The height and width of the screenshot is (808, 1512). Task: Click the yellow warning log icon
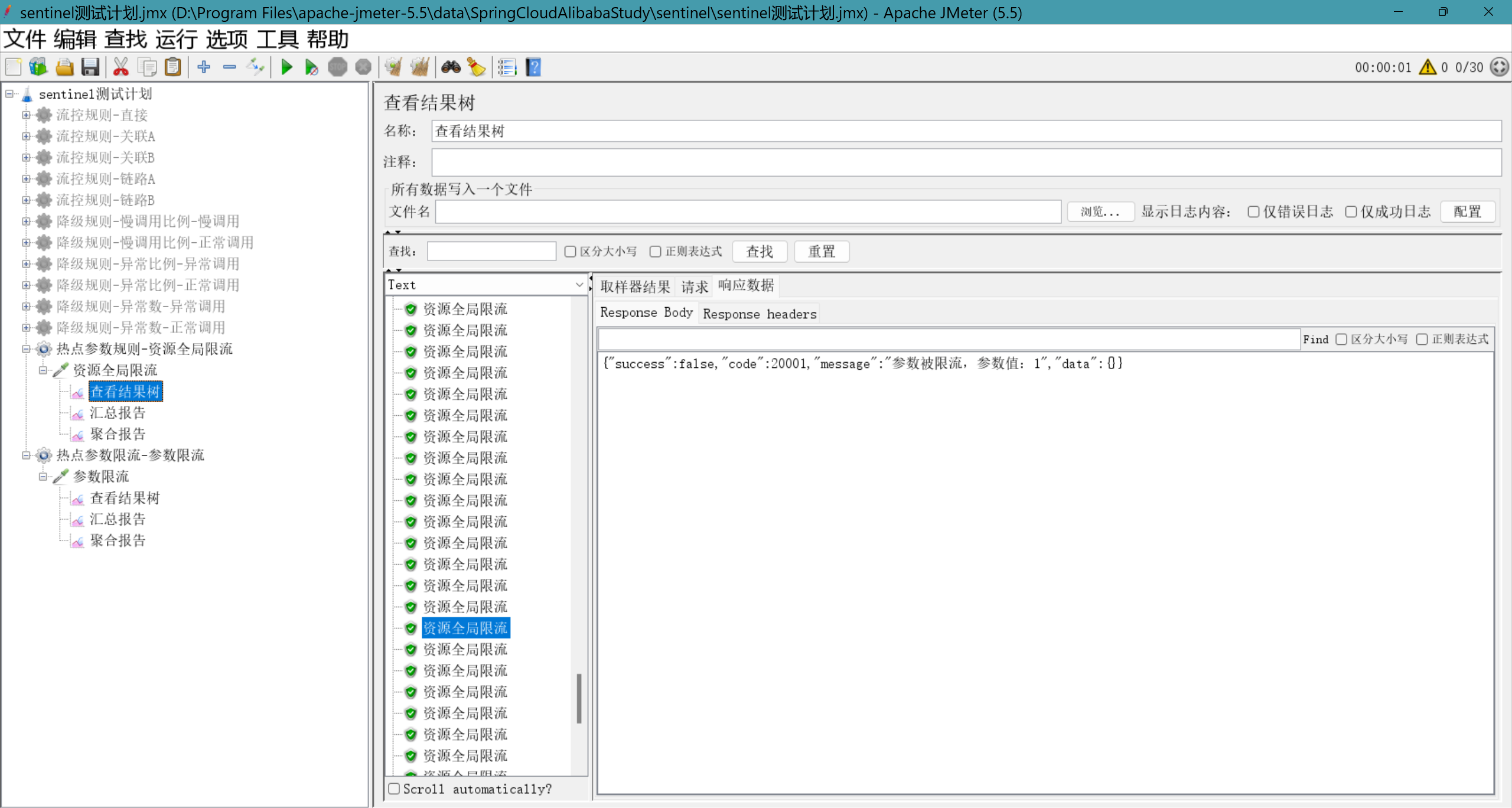tap(1427, 67)
